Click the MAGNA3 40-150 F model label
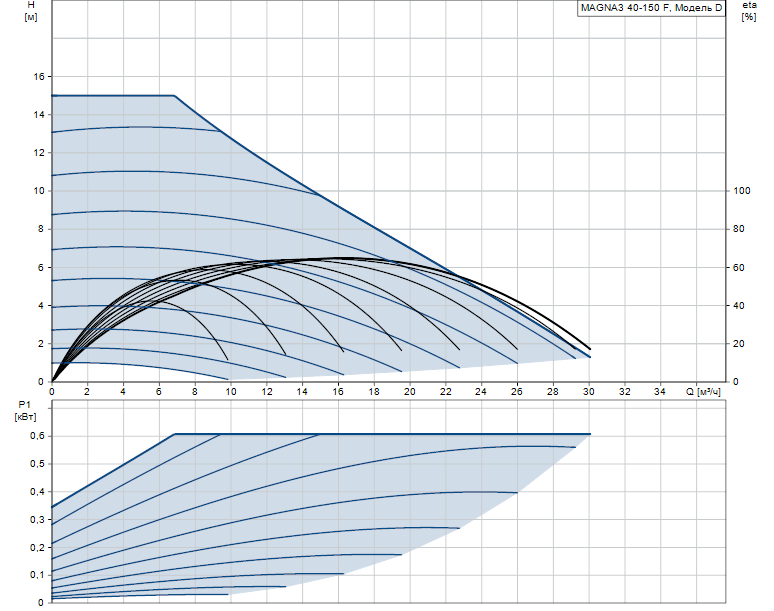Image resolution: width=774 pixels, height=611 pixels. 651,8
